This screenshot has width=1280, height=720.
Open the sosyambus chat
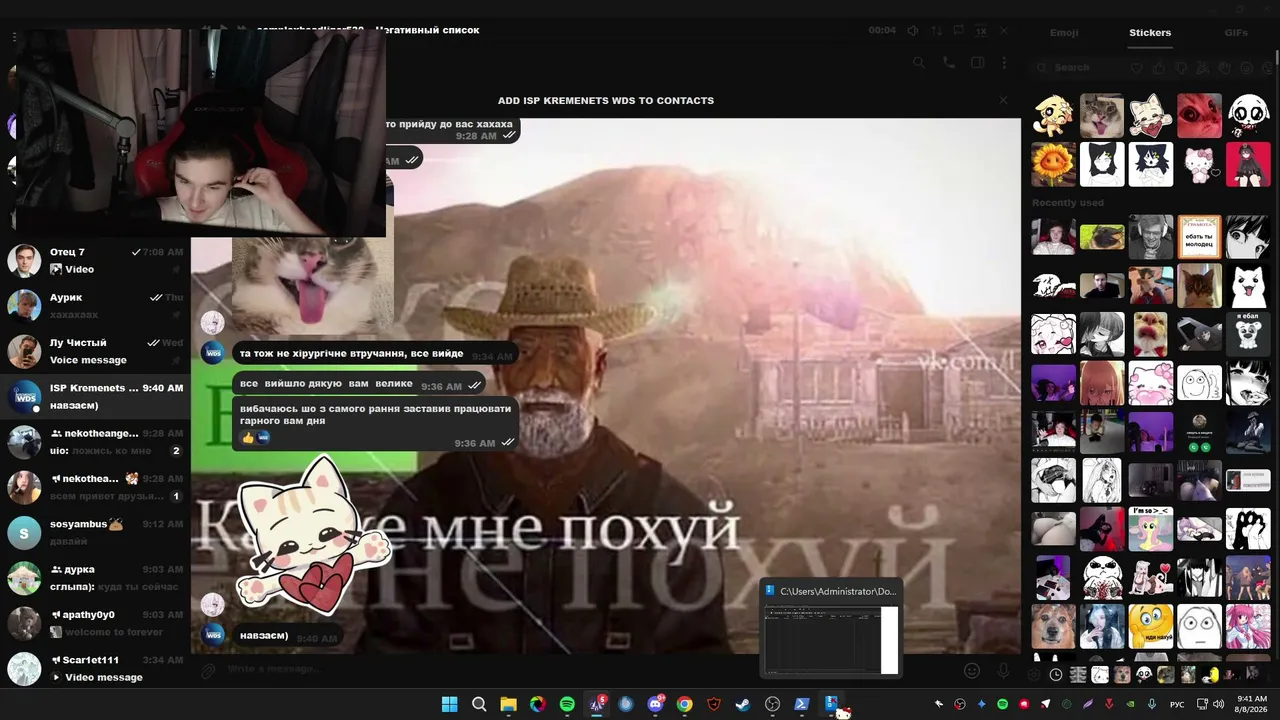pyautogui.click(x=95, y=532)
